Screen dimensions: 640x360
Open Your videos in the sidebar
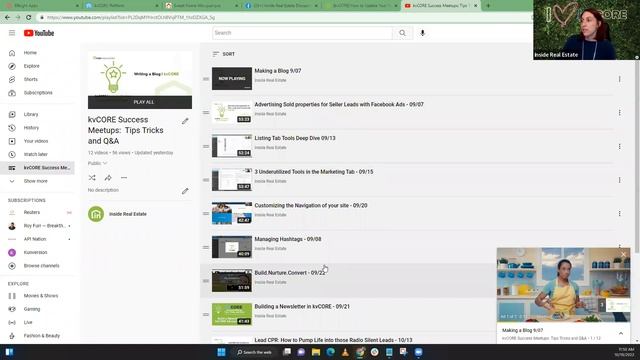(x=37, y=141)
